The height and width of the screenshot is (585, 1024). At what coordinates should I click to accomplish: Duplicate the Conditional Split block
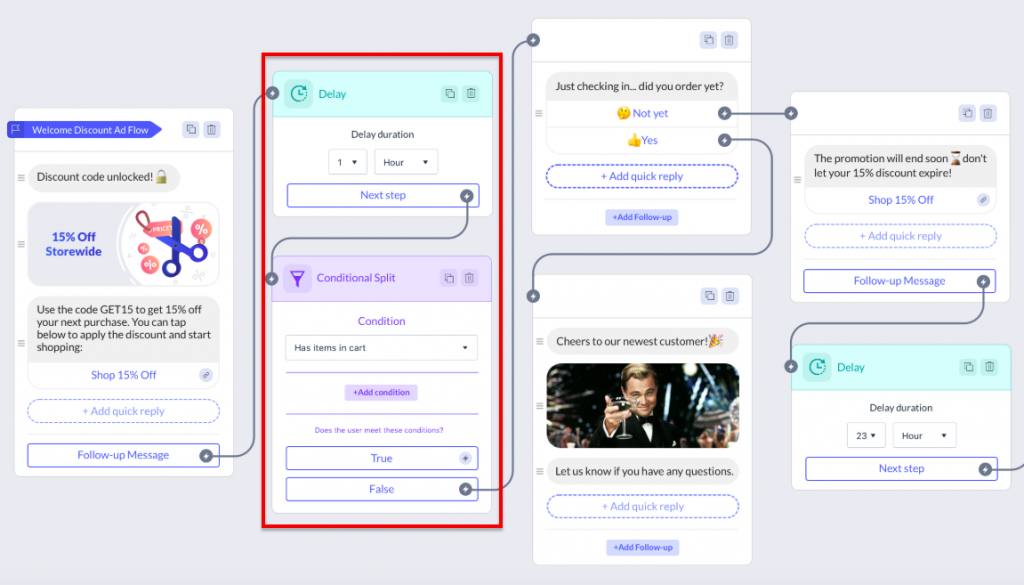449,278
